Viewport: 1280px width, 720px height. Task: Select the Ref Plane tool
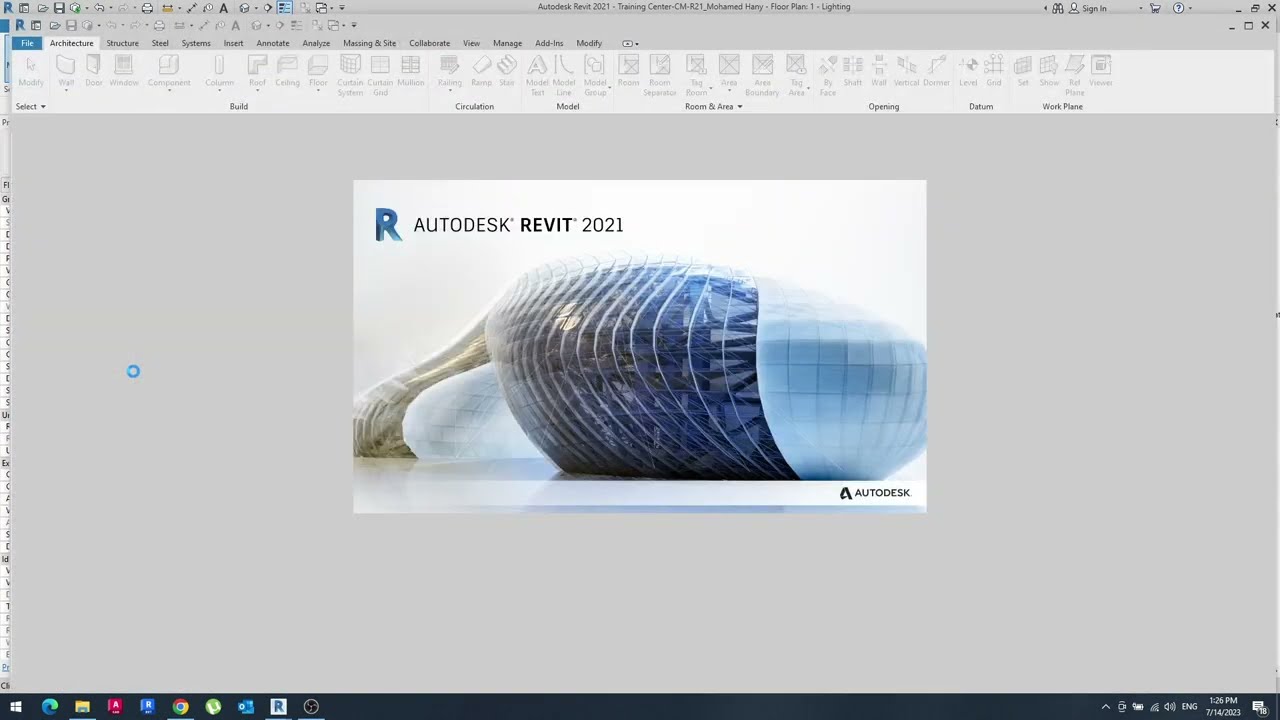1075,76
